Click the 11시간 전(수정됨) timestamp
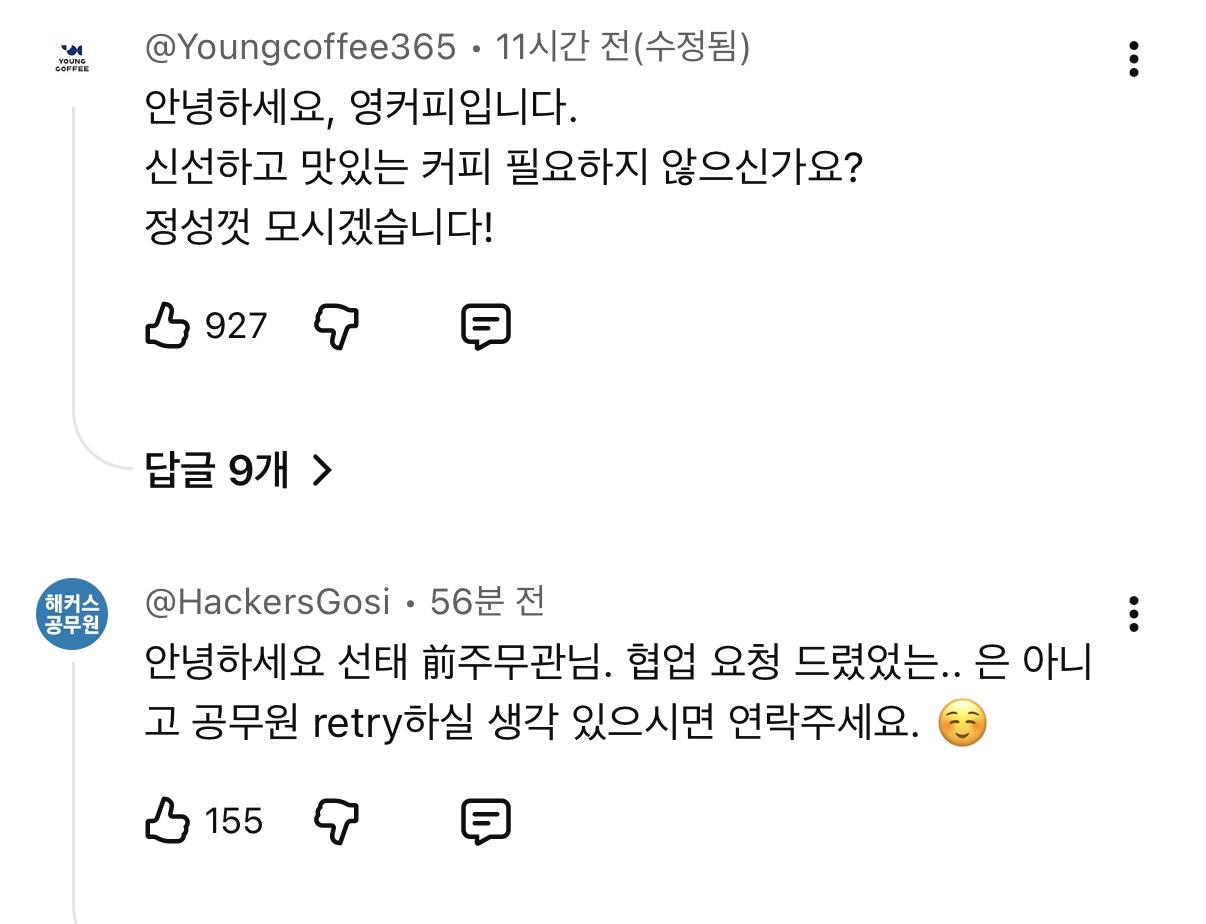 [x=623, y=47]
